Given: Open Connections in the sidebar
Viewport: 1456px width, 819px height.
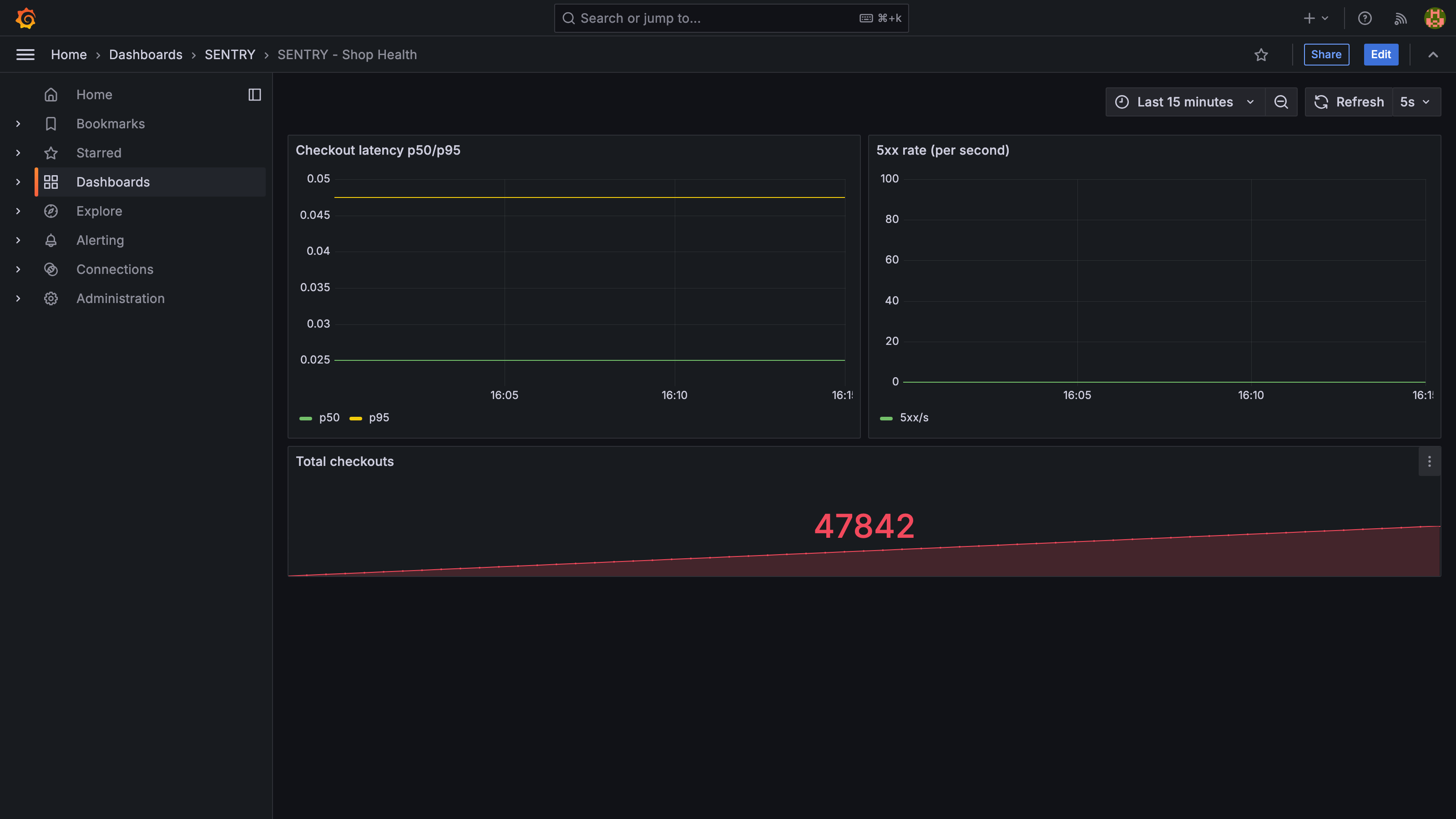Looking at the screenshot, I should [115, 269].
